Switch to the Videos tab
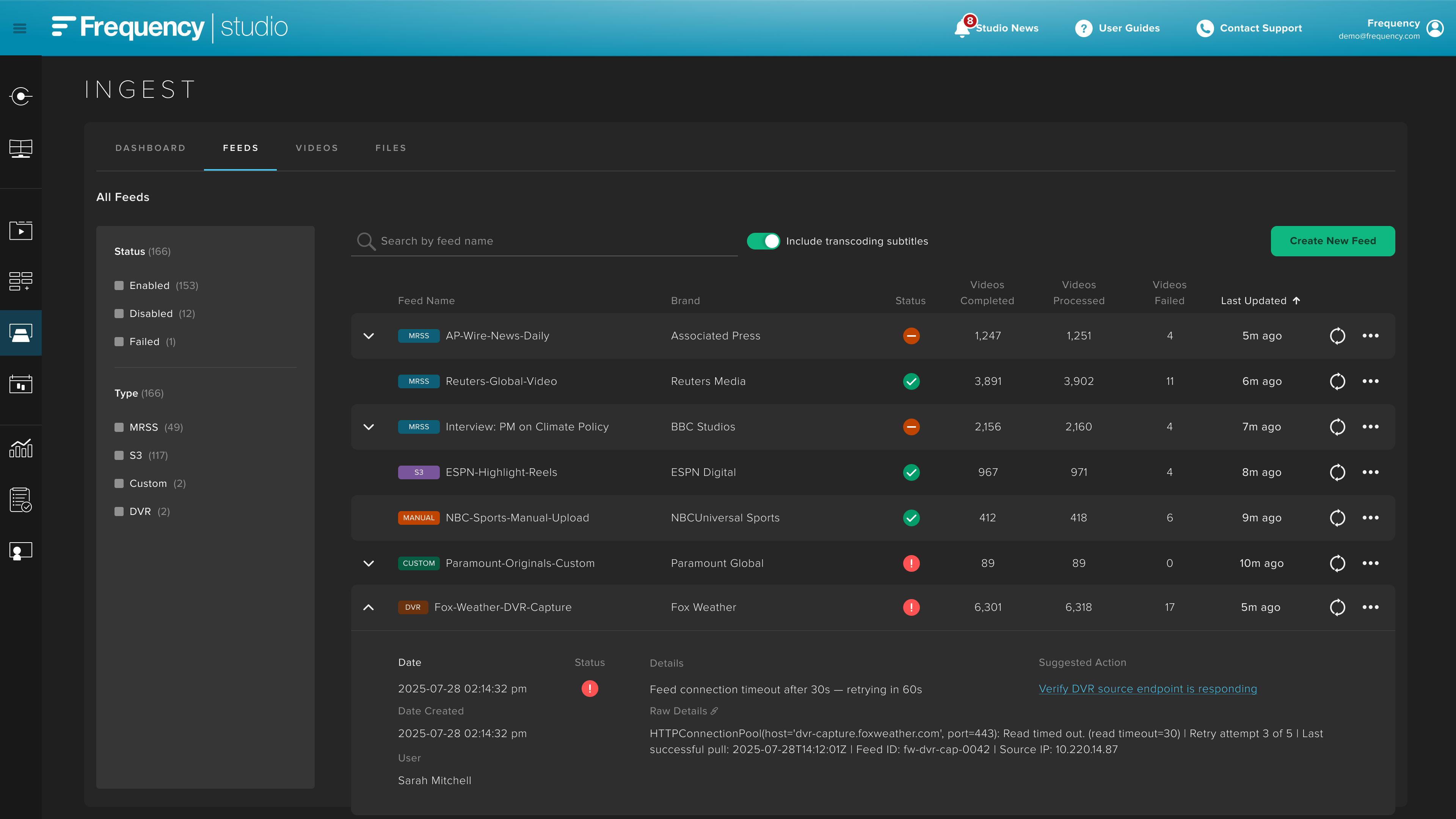This screenshot has height=819, width=1456. (x=317, y=148)
